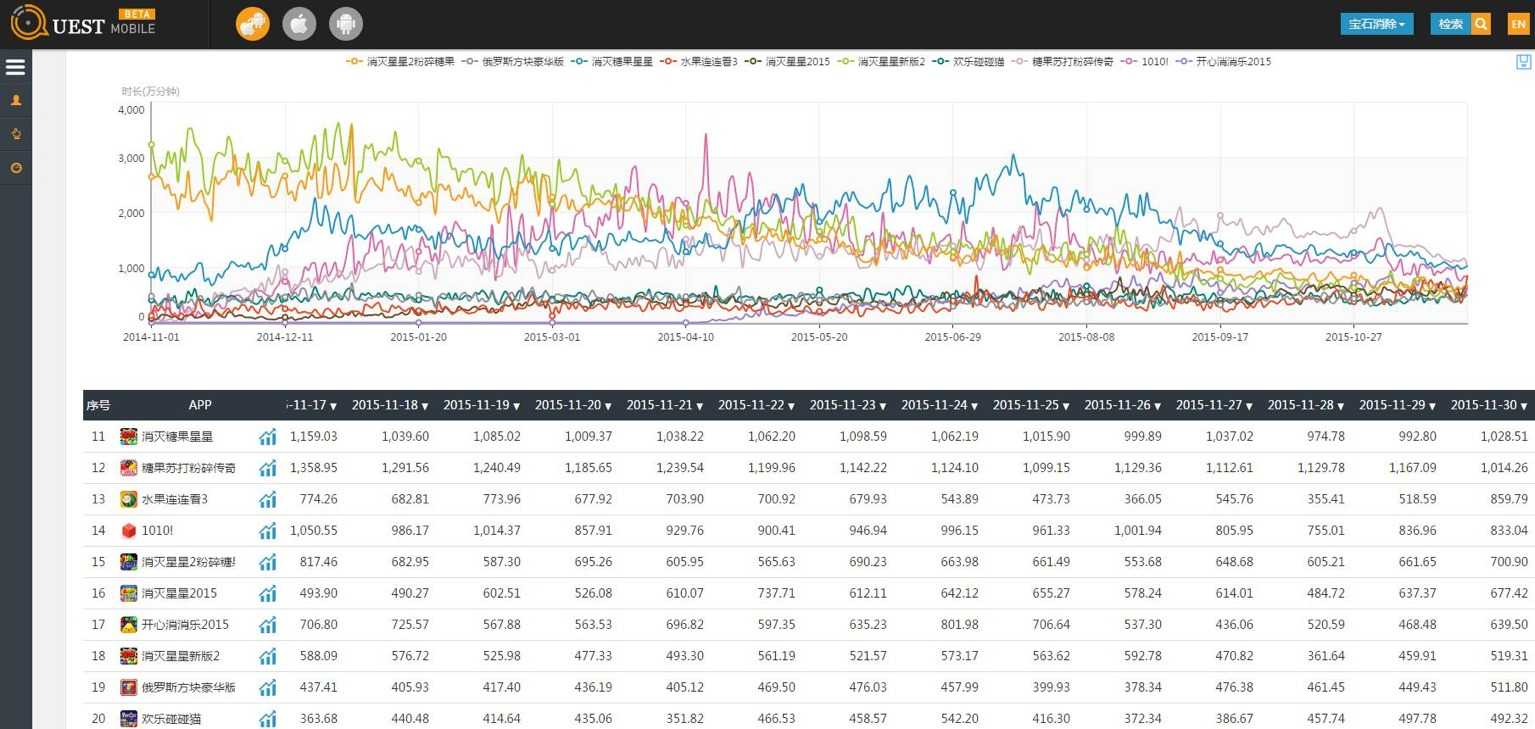
Task: Open trend chart icon for 水果连连看3
Action: [x=268, y=499]
